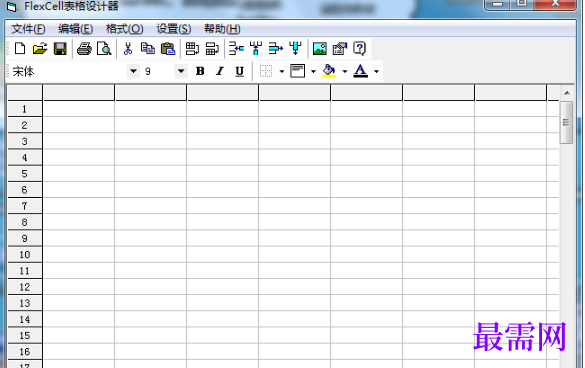Image resolution: width=585 pixels, height=368 pixels.
Task: Apply yellow fill color bucket
Action: point(329,71)
